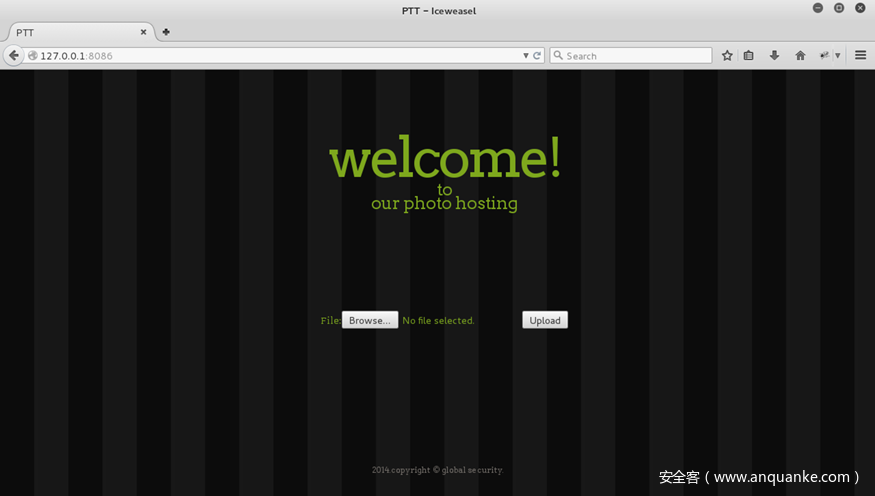Expand the extension dropdown arrow
The image size is (875, 496).
(x=838, y=55)
